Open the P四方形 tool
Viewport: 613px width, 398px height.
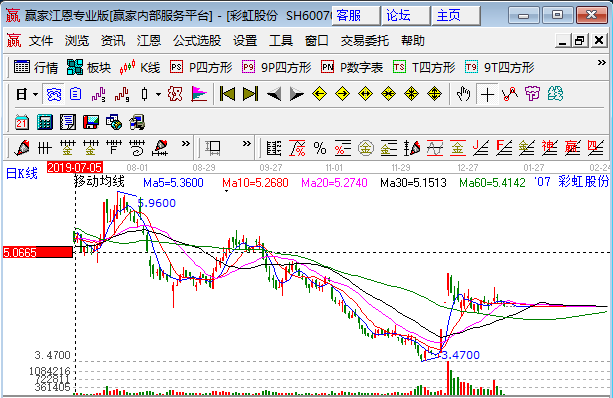tap(201, 67)
